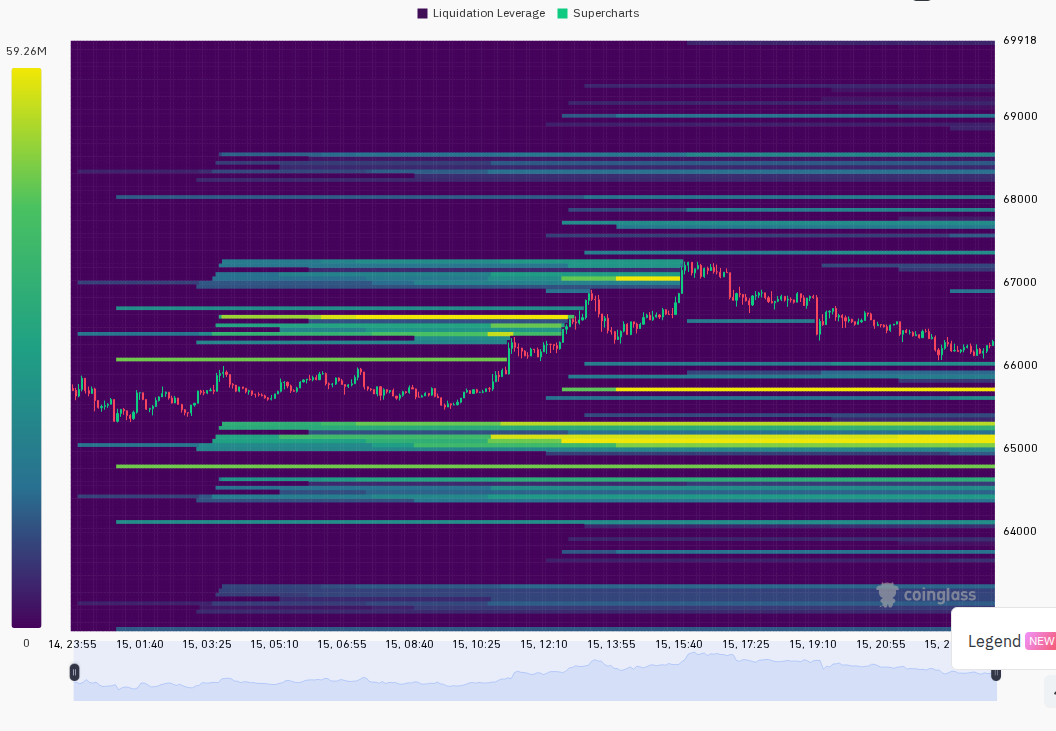The width and height of the screenshot is (1056, 731).
Task: Click the 65000 price axis label
Action: click(1020, 448)
